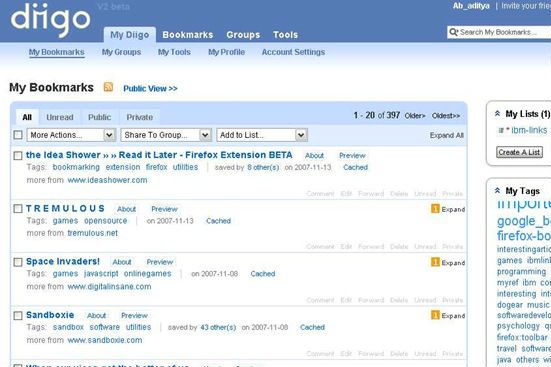Visit www.digitalinsane.com link
The width and height of the screenshot is (551, 367).
[x=109, y=286]
